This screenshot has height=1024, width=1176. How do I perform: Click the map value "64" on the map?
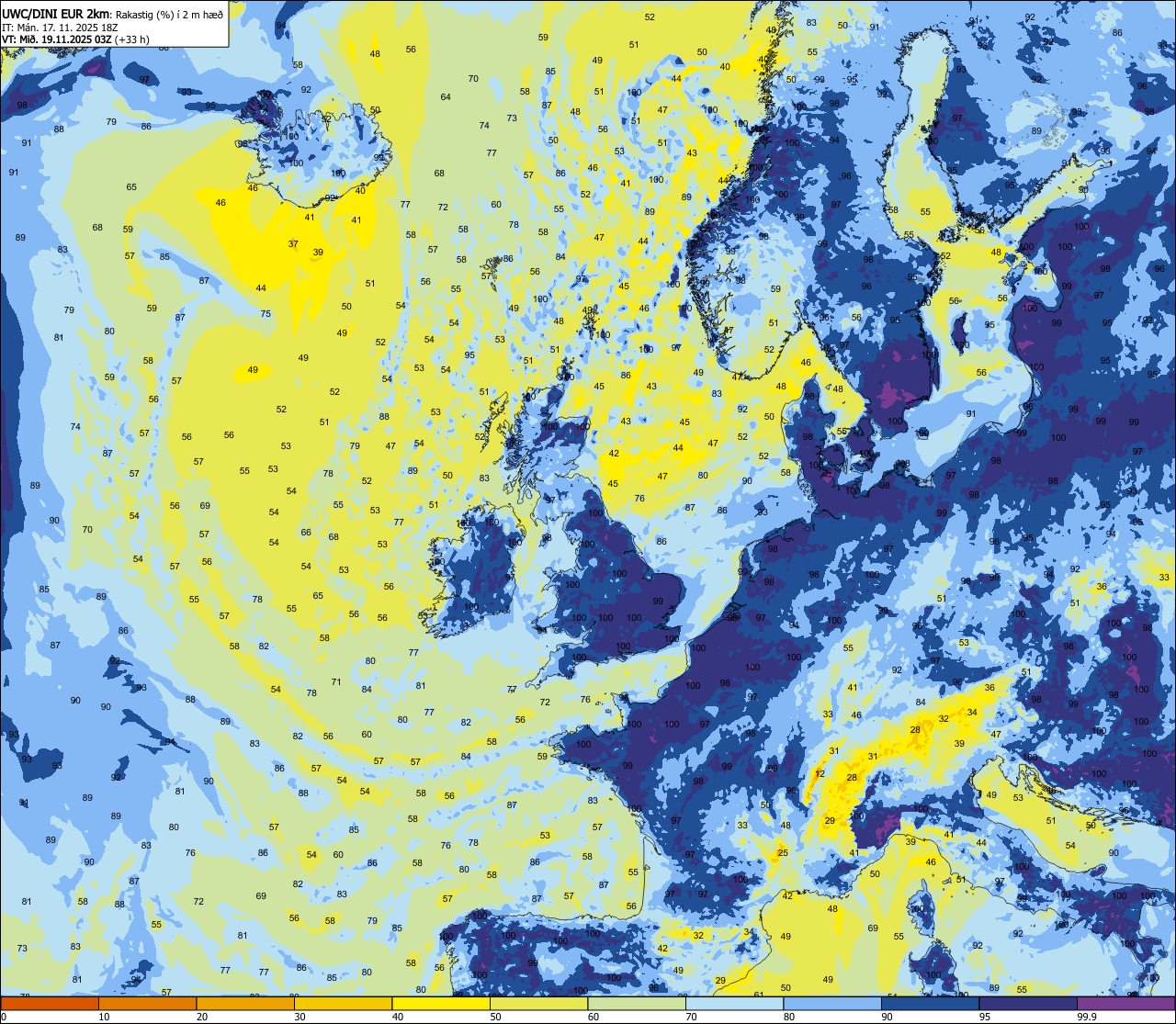[x=446, y=96]
